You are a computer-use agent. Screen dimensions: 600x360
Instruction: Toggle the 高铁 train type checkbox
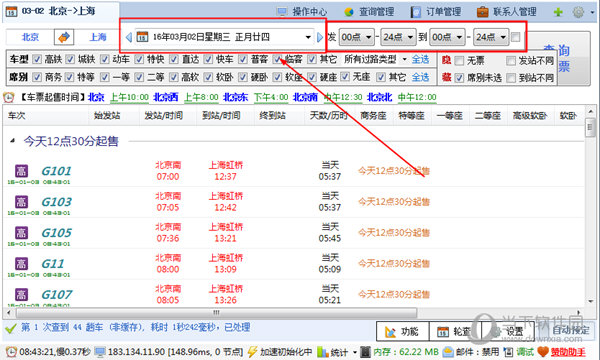tap(37, 59)
